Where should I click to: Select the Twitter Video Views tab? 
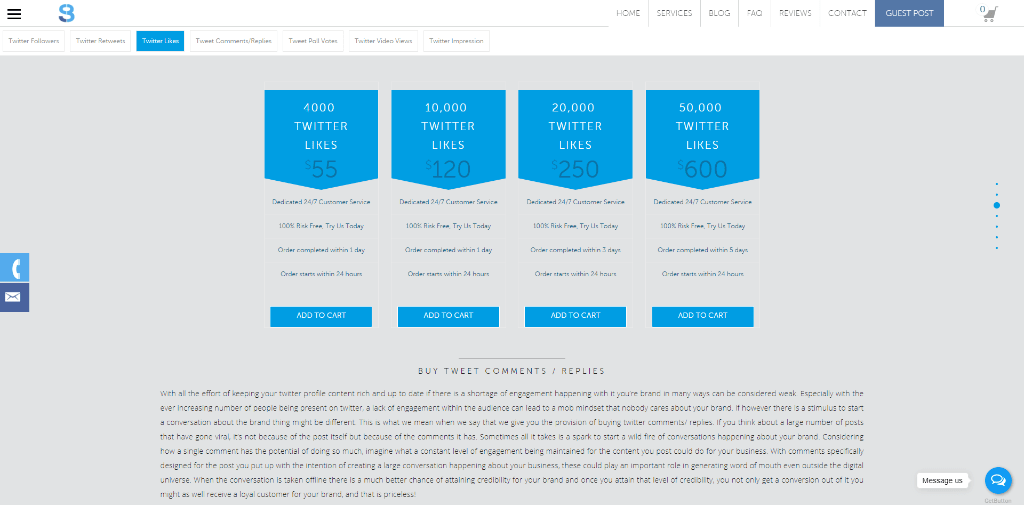pos(383,41)
